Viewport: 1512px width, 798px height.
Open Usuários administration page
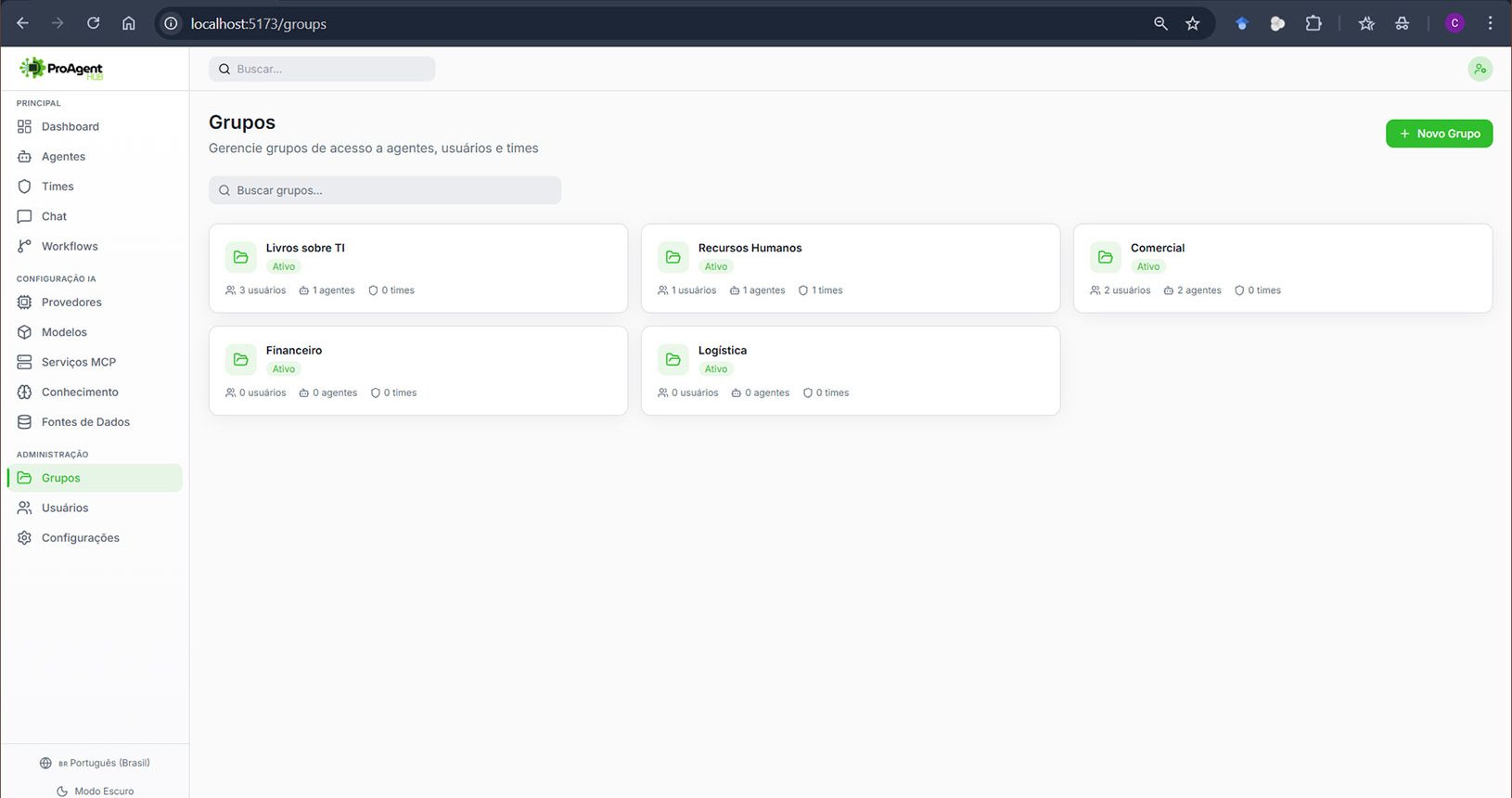[65, 508]
